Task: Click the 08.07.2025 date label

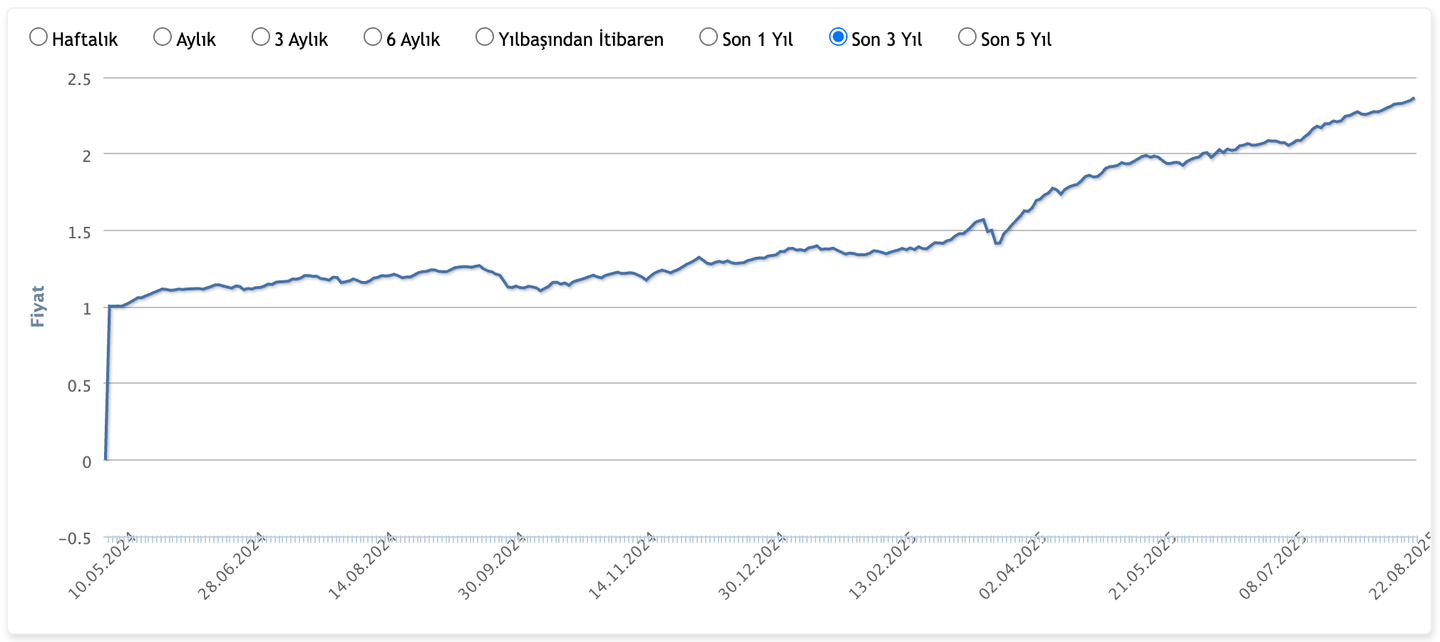Action: (x=1272, y=565)
